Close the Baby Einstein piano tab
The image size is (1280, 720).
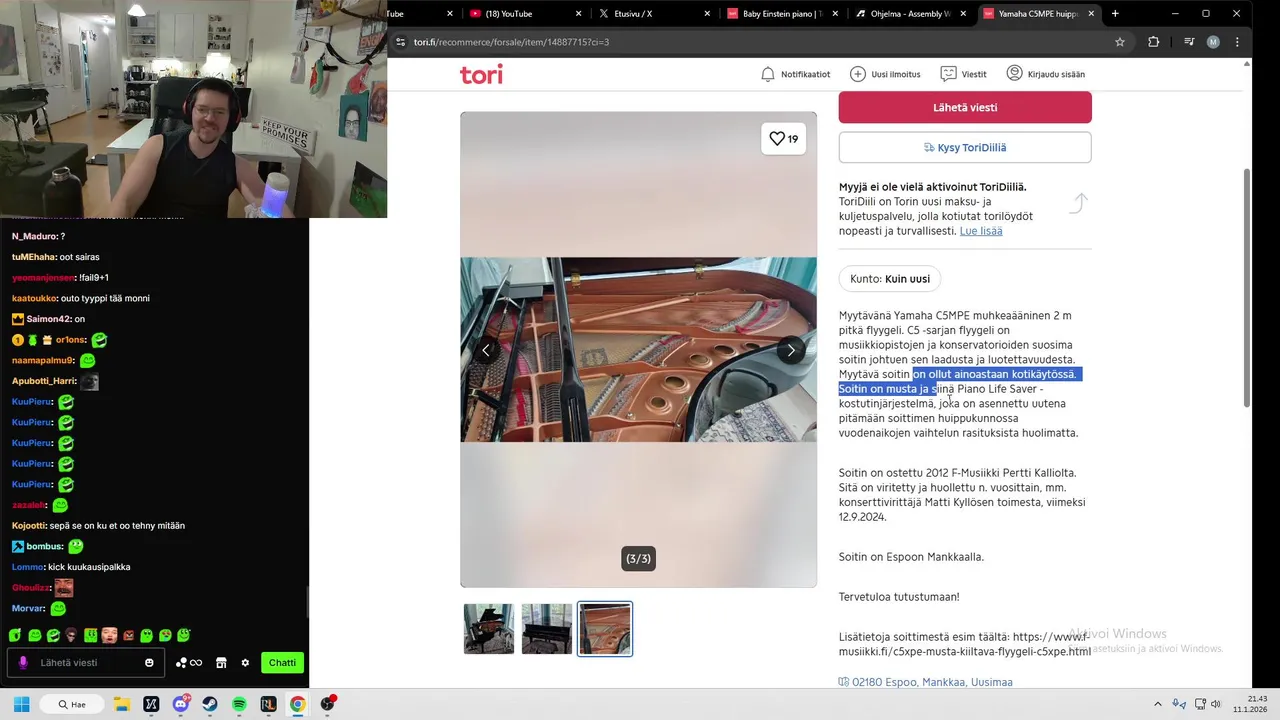click(836, 14)
